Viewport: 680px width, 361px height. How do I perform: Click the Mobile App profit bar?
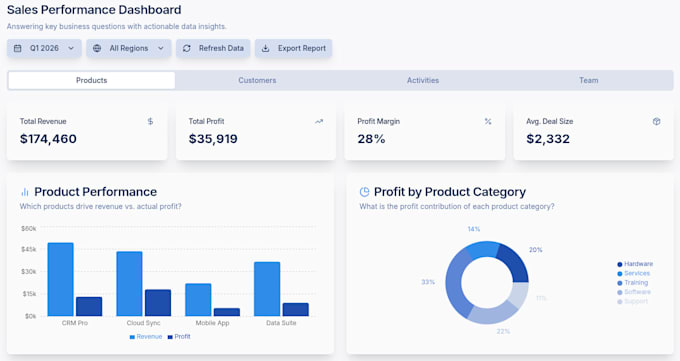click(227, 312)
